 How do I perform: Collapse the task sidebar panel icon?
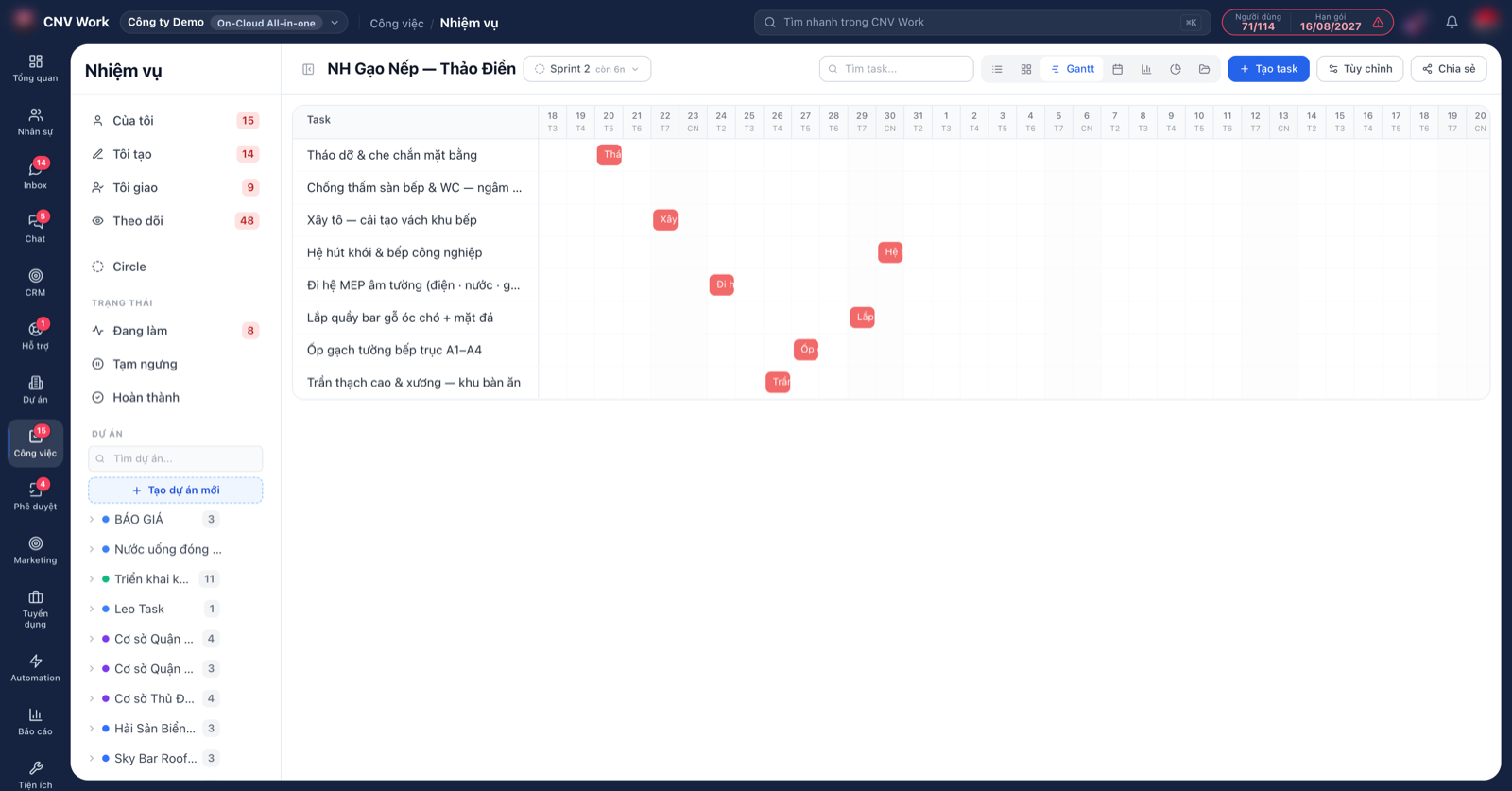point(308,69)
